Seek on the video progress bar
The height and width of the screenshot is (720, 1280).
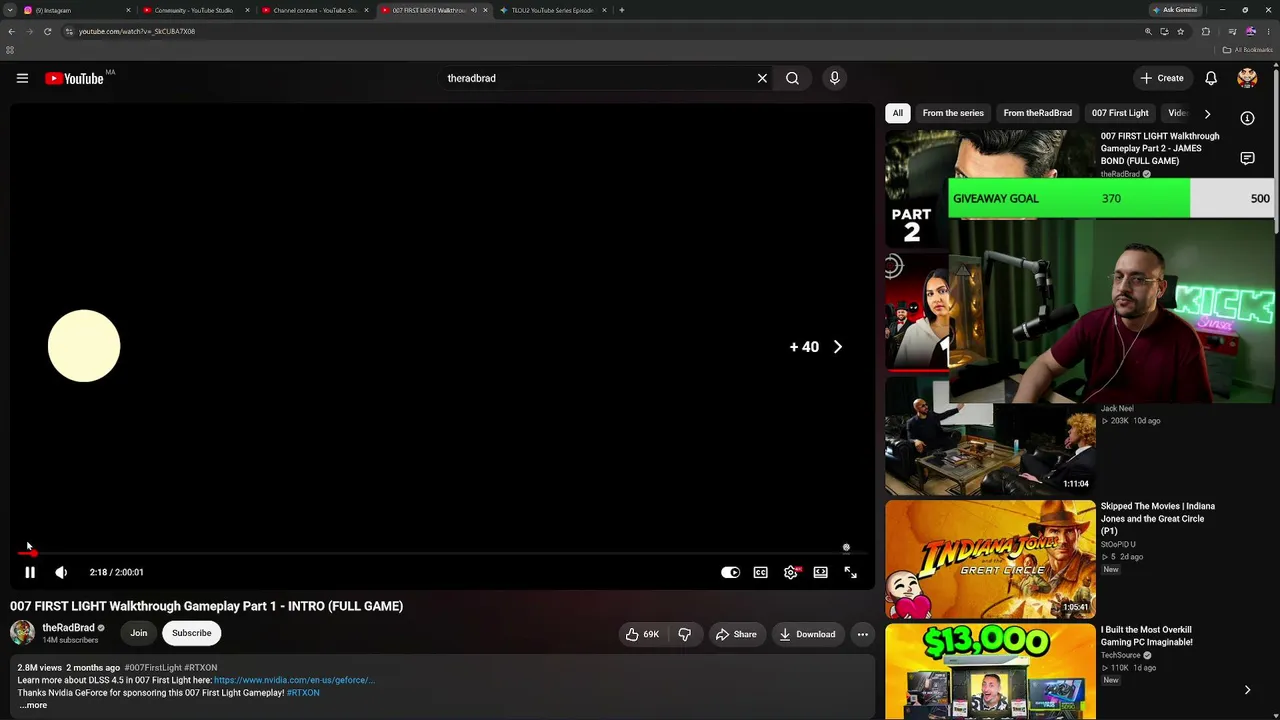click(442, 552)
